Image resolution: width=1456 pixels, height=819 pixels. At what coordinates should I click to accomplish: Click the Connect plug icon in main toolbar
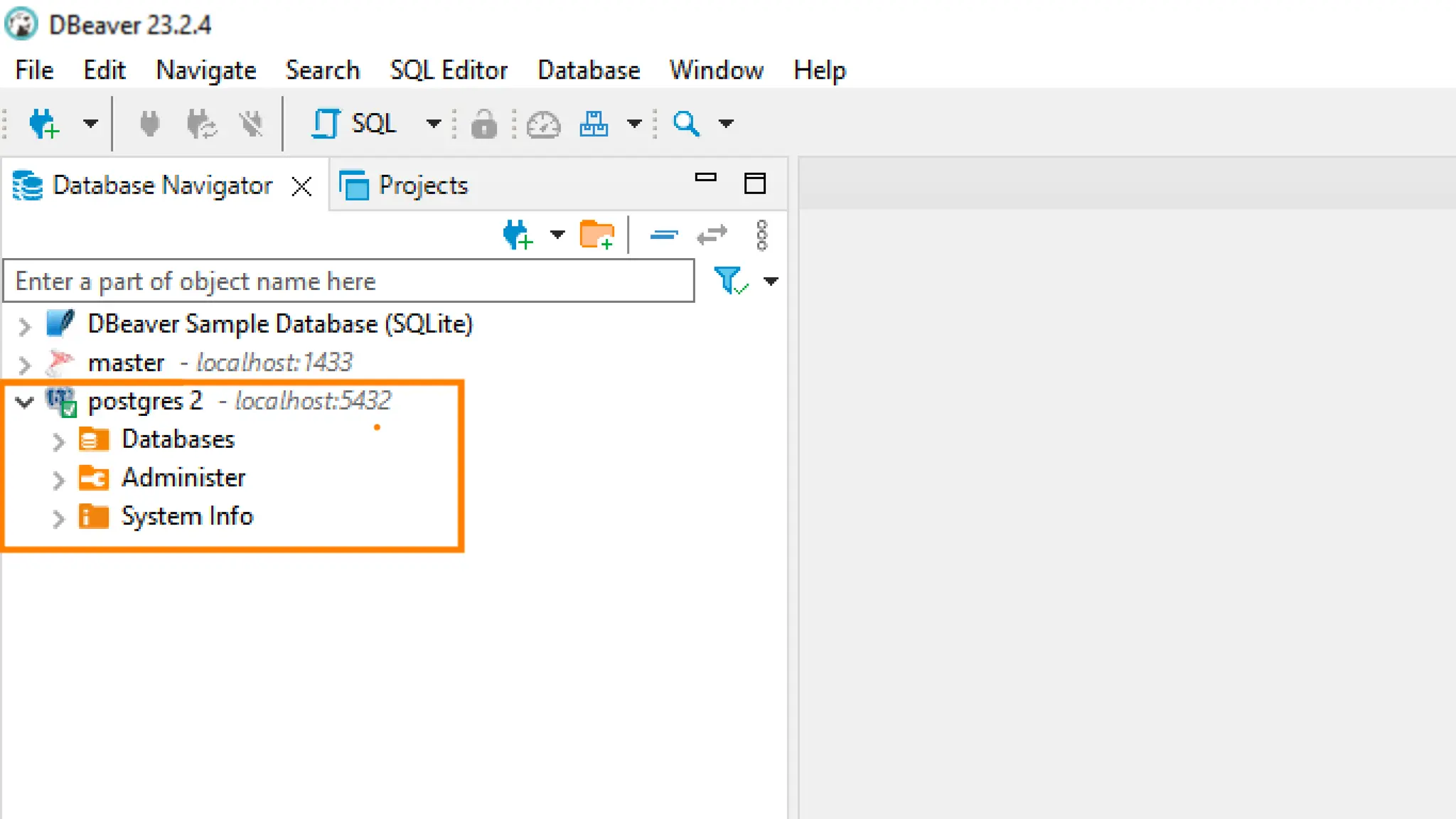[149, 124]
